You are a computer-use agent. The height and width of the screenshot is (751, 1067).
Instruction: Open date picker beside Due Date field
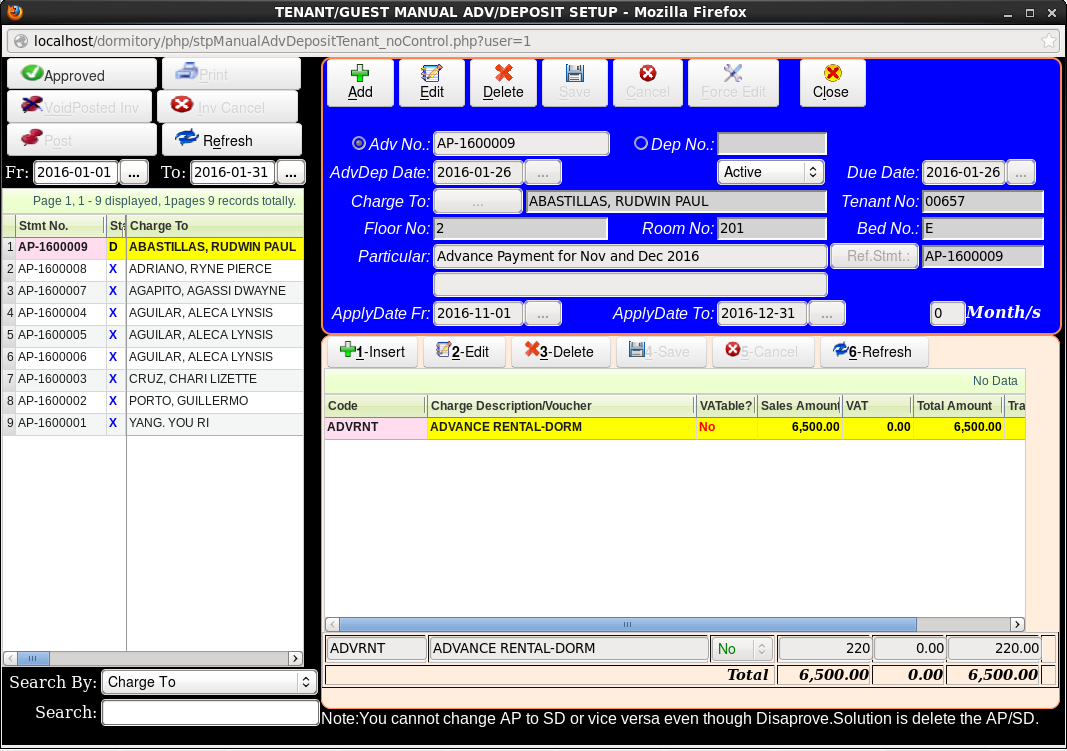pos(1020,172)
